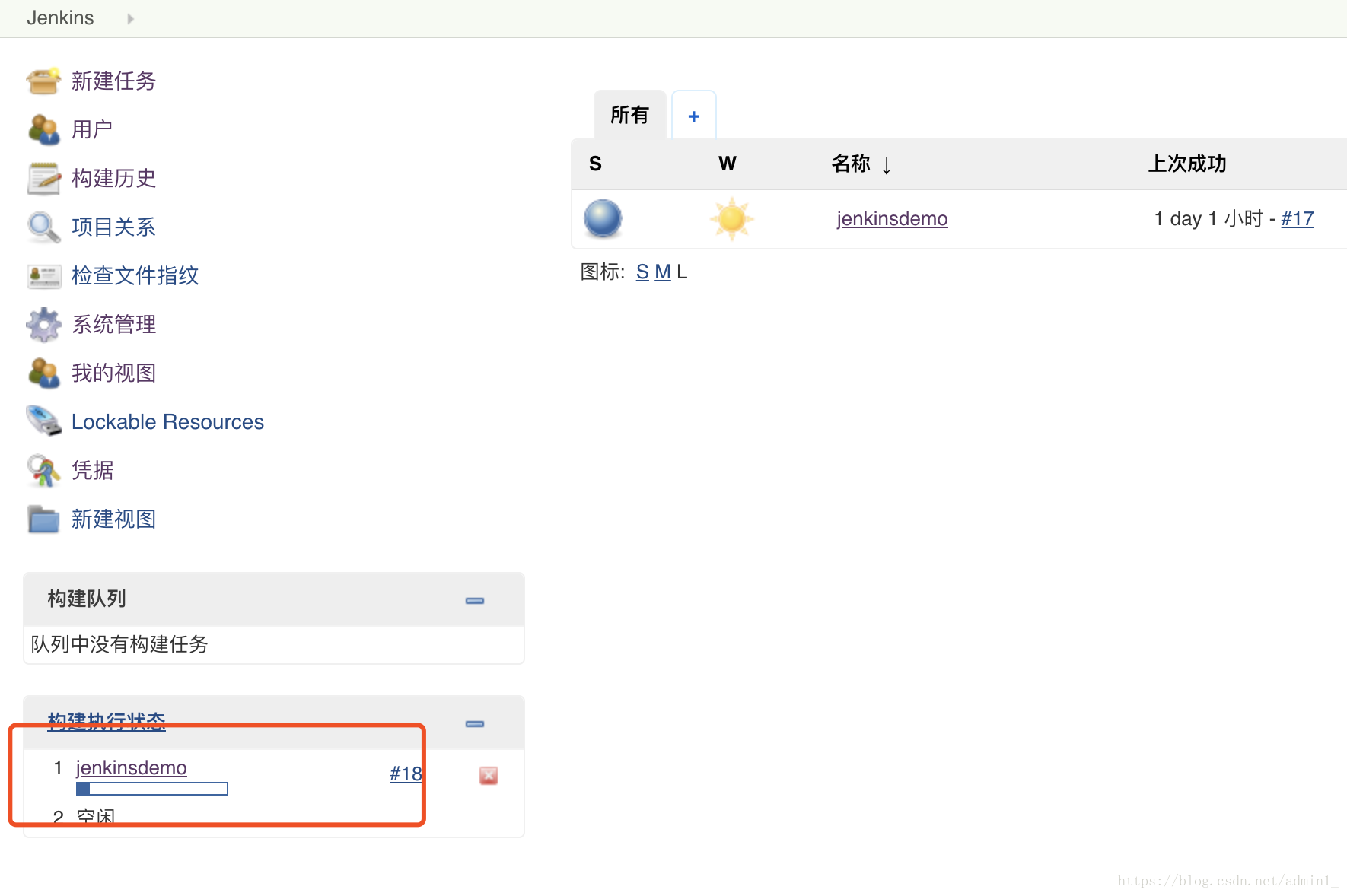Open the 新建任务 link
The height and width of the screenshot is (896, 1347).
(x=113, y=81)
